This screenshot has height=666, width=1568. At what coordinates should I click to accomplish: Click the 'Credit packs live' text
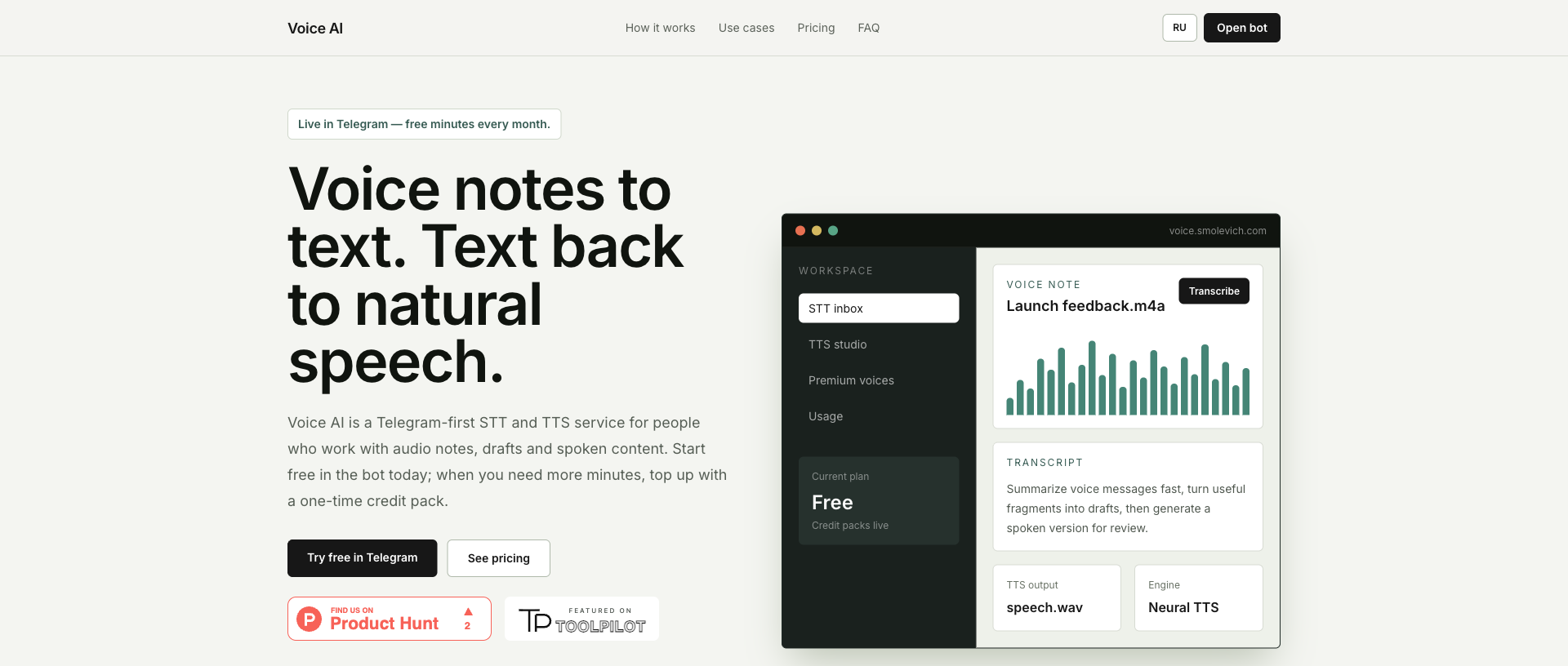coord(850,526)
